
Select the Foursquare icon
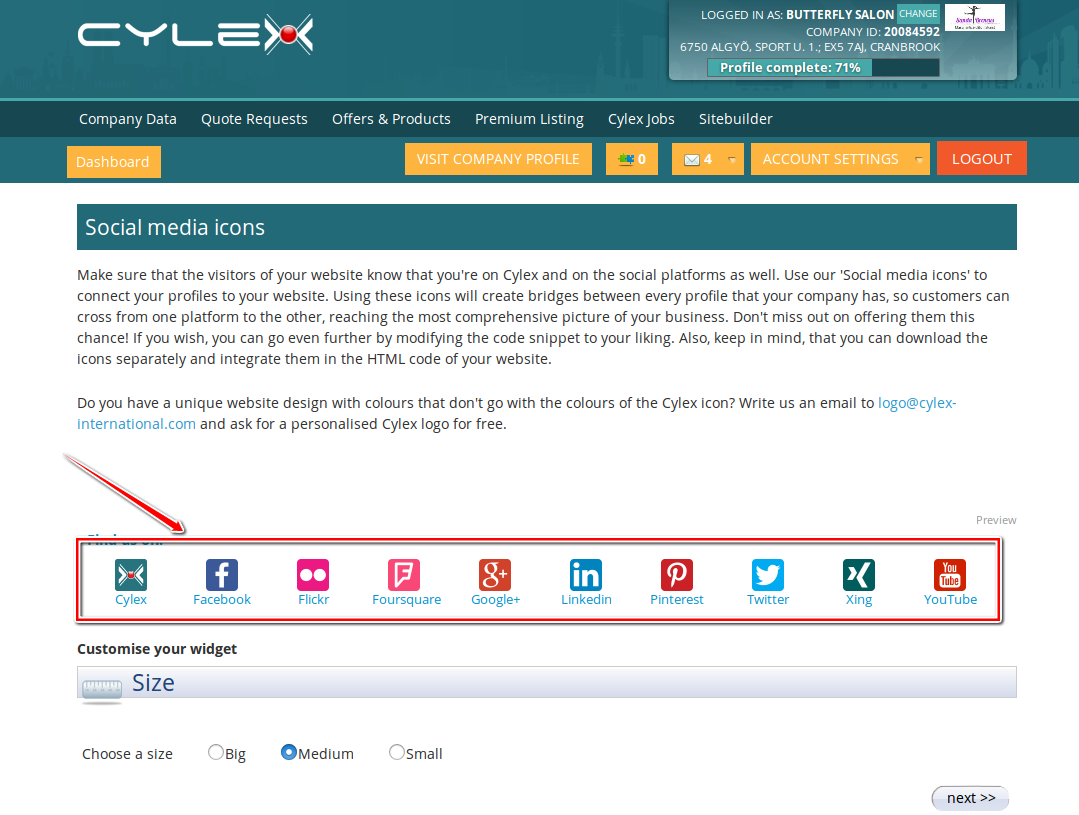point(403,574)
